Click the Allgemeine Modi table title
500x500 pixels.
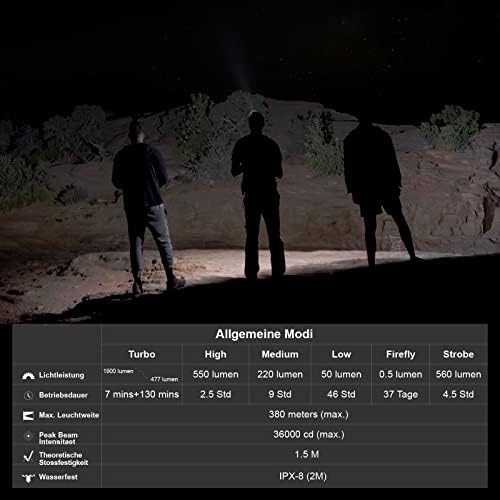coord(264,334)
